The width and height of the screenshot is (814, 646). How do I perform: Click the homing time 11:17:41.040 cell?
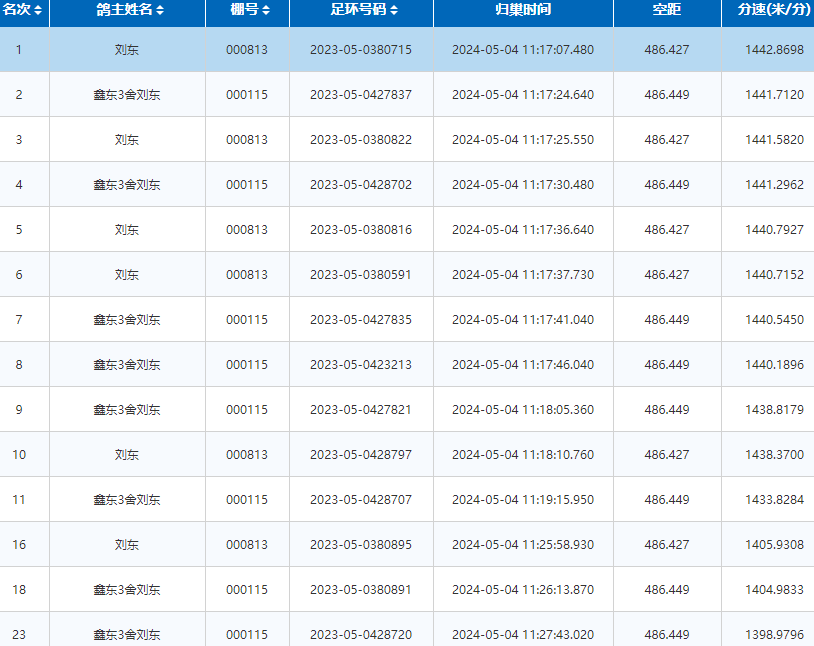(522, 320)
